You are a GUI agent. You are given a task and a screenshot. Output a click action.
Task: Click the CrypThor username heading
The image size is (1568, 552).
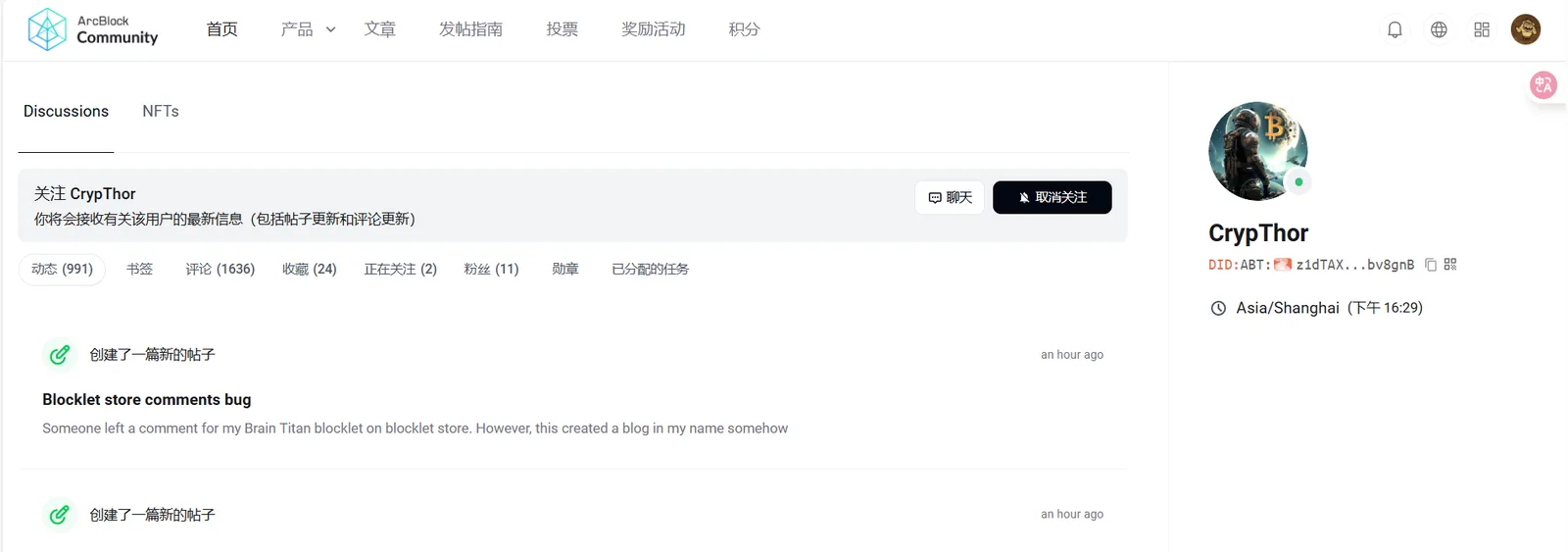pos(1258,233)
